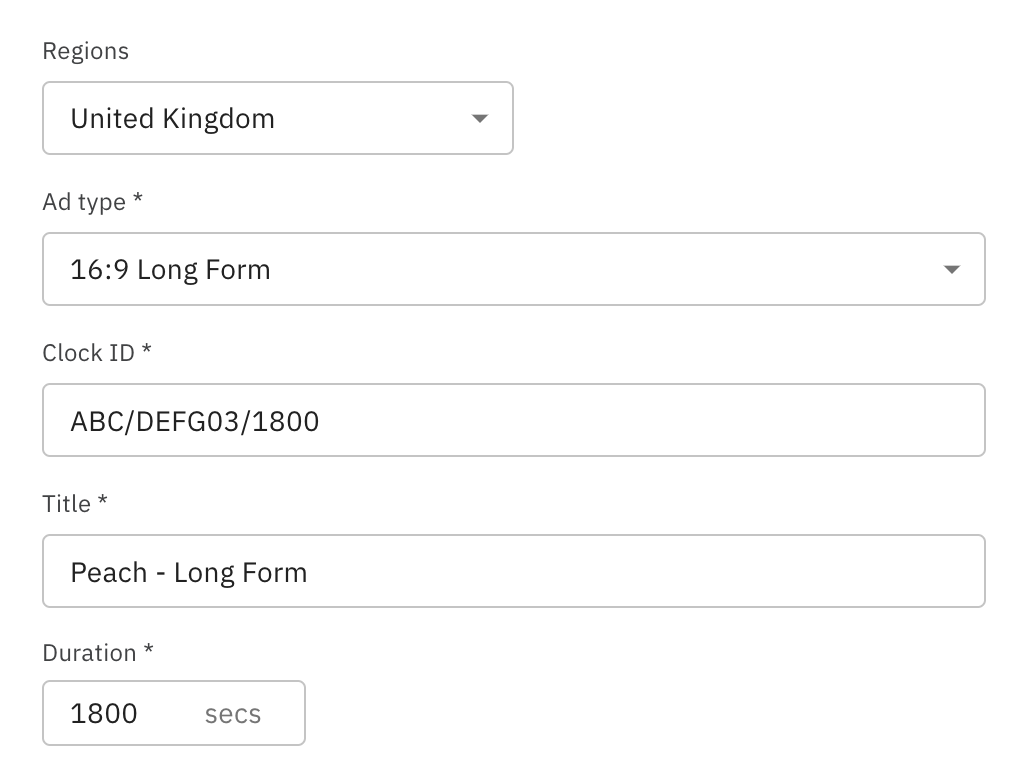Click the Ad type field label
This screenshot has width=1028, height=776.
coord(84,202)
